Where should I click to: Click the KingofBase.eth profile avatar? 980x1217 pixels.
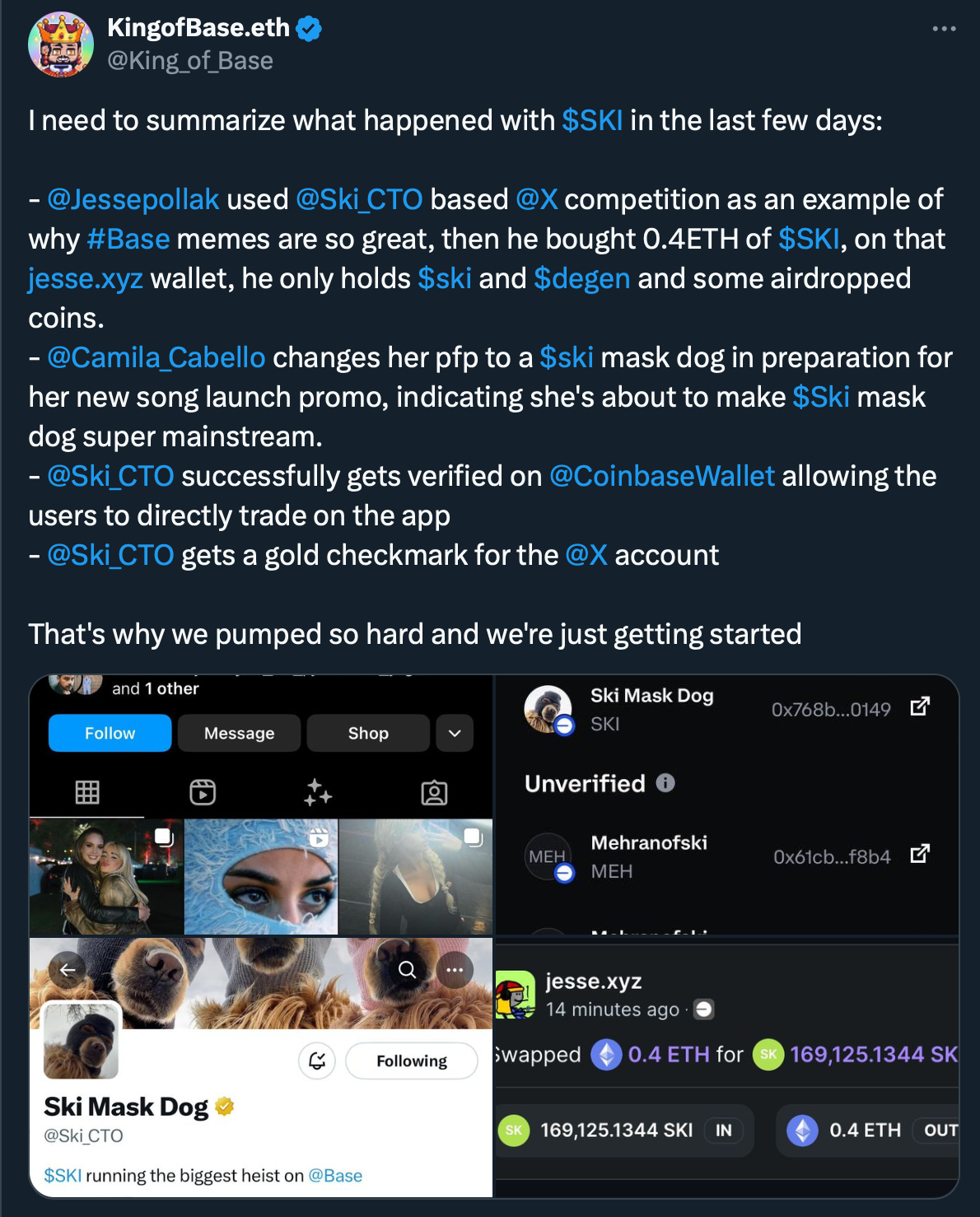[61, 44]
